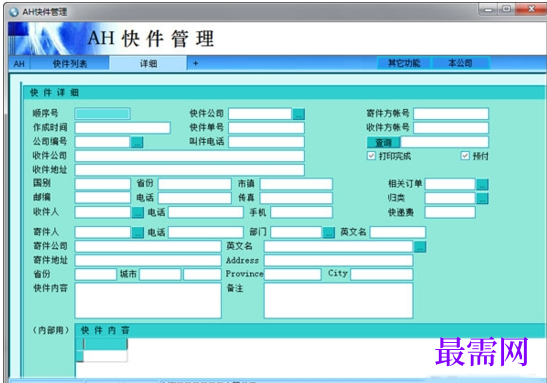Focus the 作成时间 field
The height and width of the screenshot is (383, 547).
pos(122,128)
